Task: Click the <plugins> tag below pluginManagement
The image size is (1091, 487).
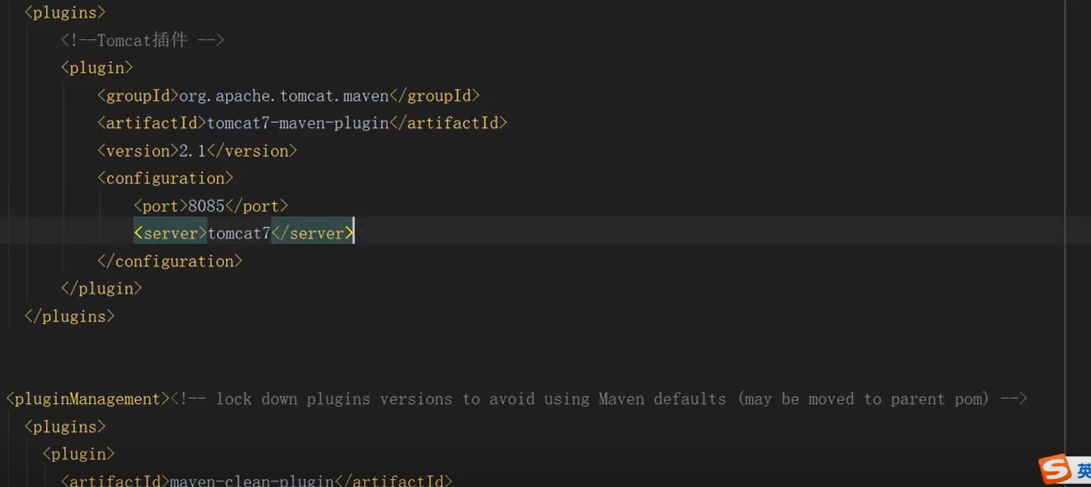Action: (65, 426)
